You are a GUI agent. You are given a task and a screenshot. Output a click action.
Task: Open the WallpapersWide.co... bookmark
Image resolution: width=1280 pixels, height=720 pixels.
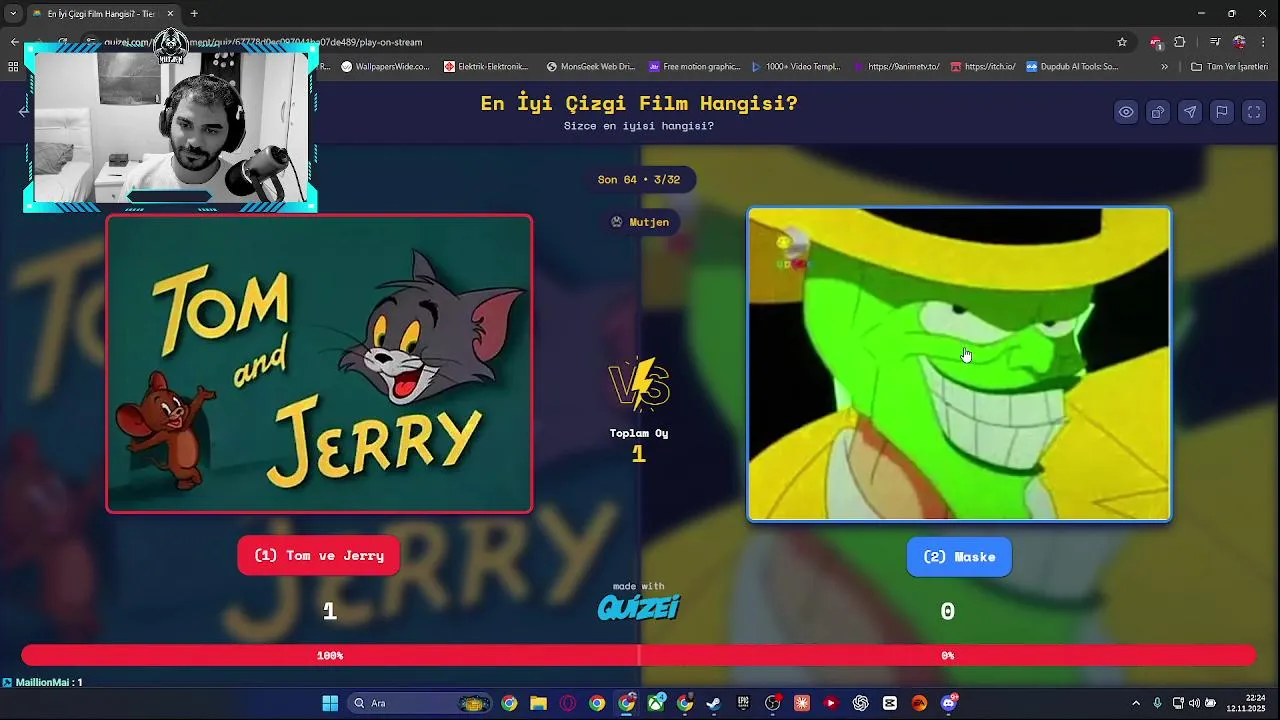[385, 67]
